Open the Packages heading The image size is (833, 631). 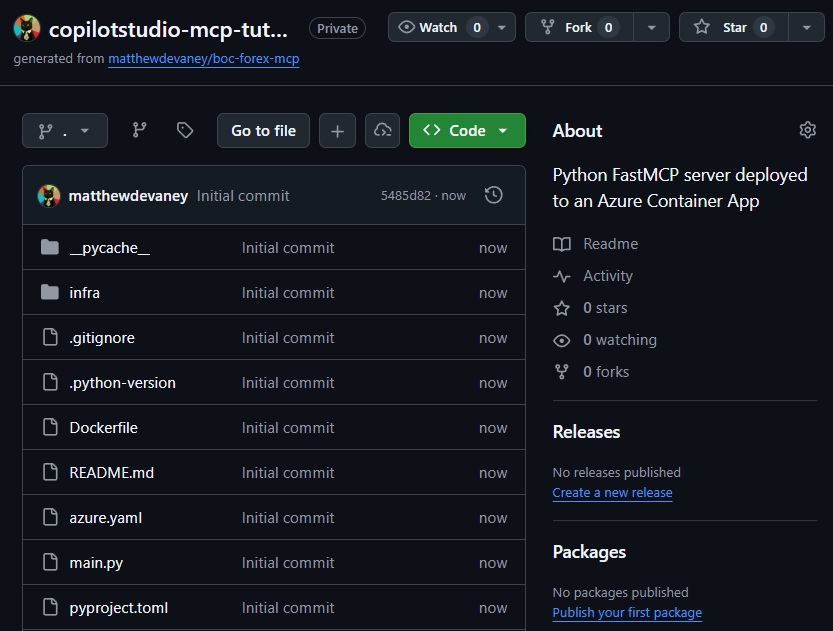coord(589,552)
